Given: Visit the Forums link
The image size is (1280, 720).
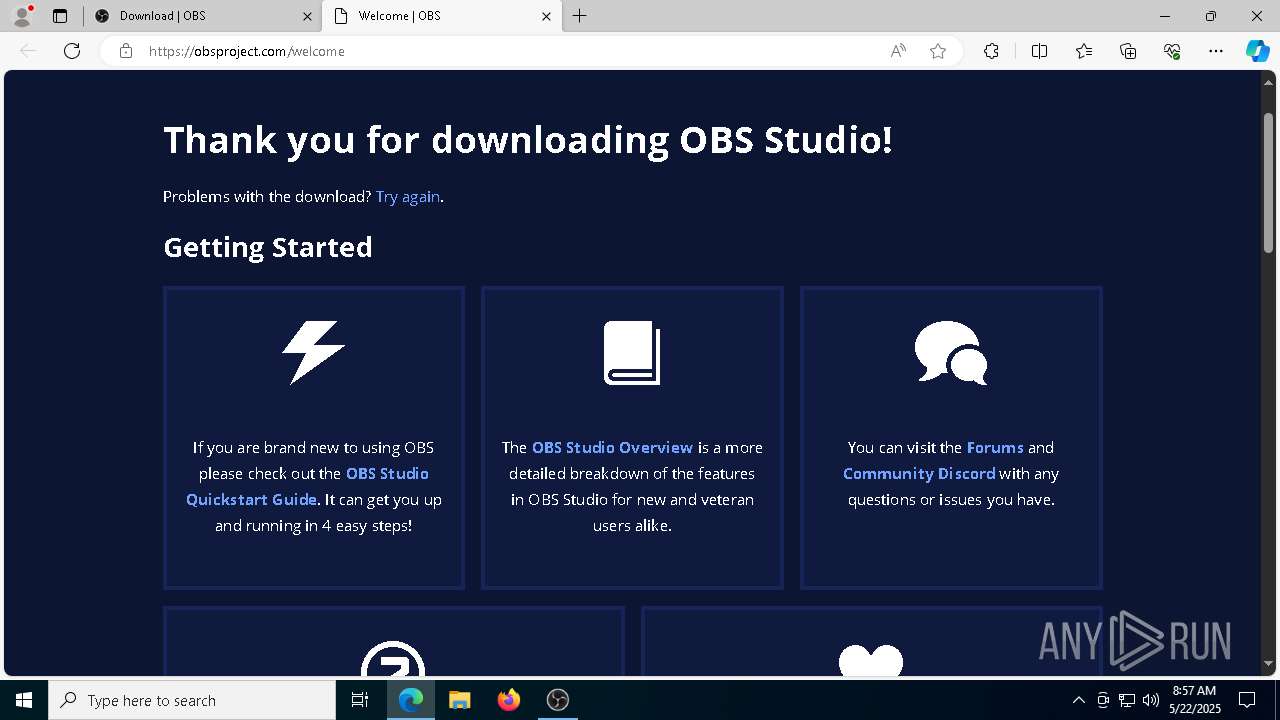Looking at the screenshot, I should [x=995, y=447].
